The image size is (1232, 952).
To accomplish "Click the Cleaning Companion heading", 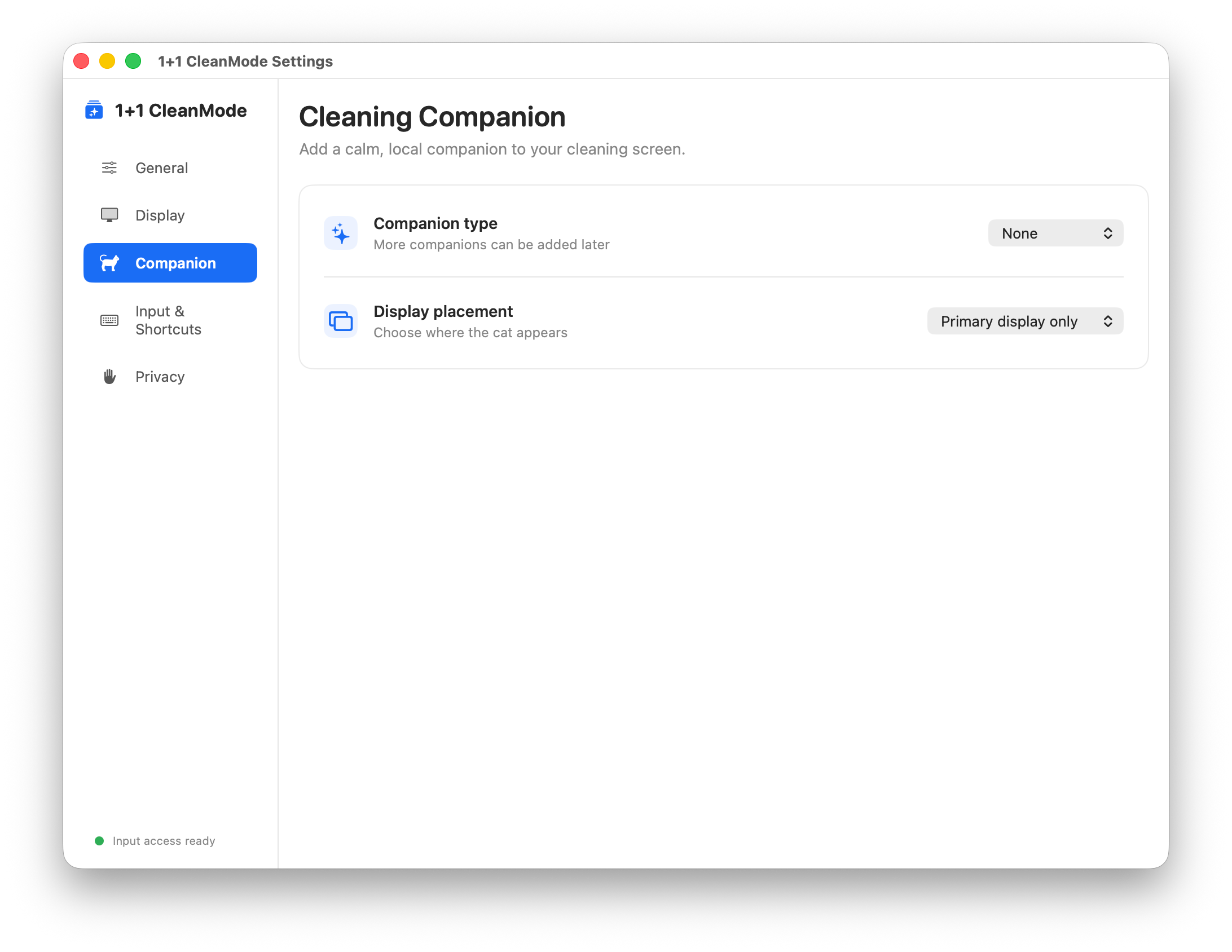I will (432, 117).
